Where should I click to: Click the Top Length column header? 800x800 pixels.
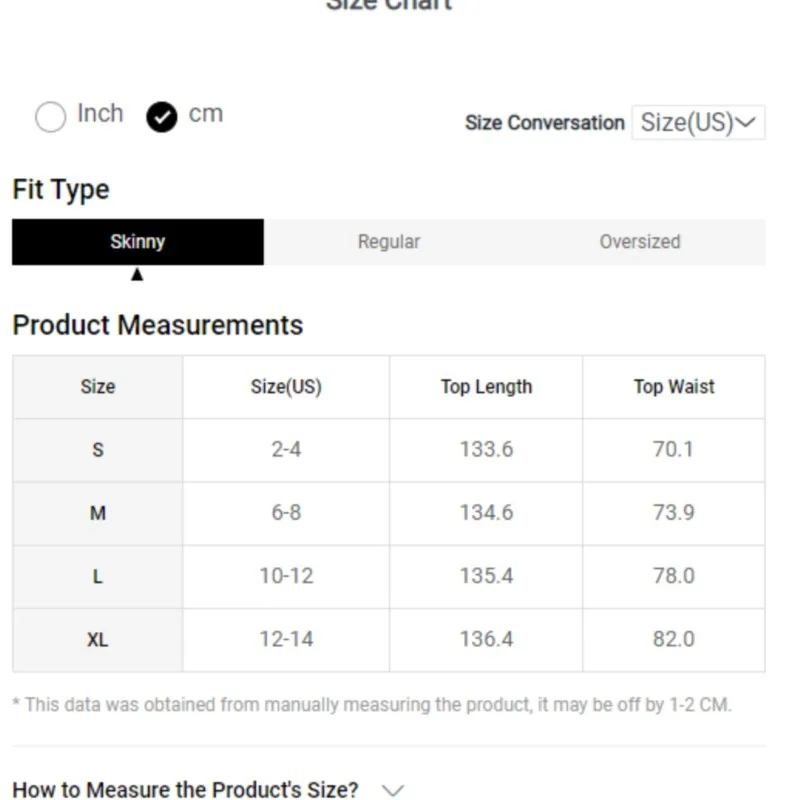(486, 387)
